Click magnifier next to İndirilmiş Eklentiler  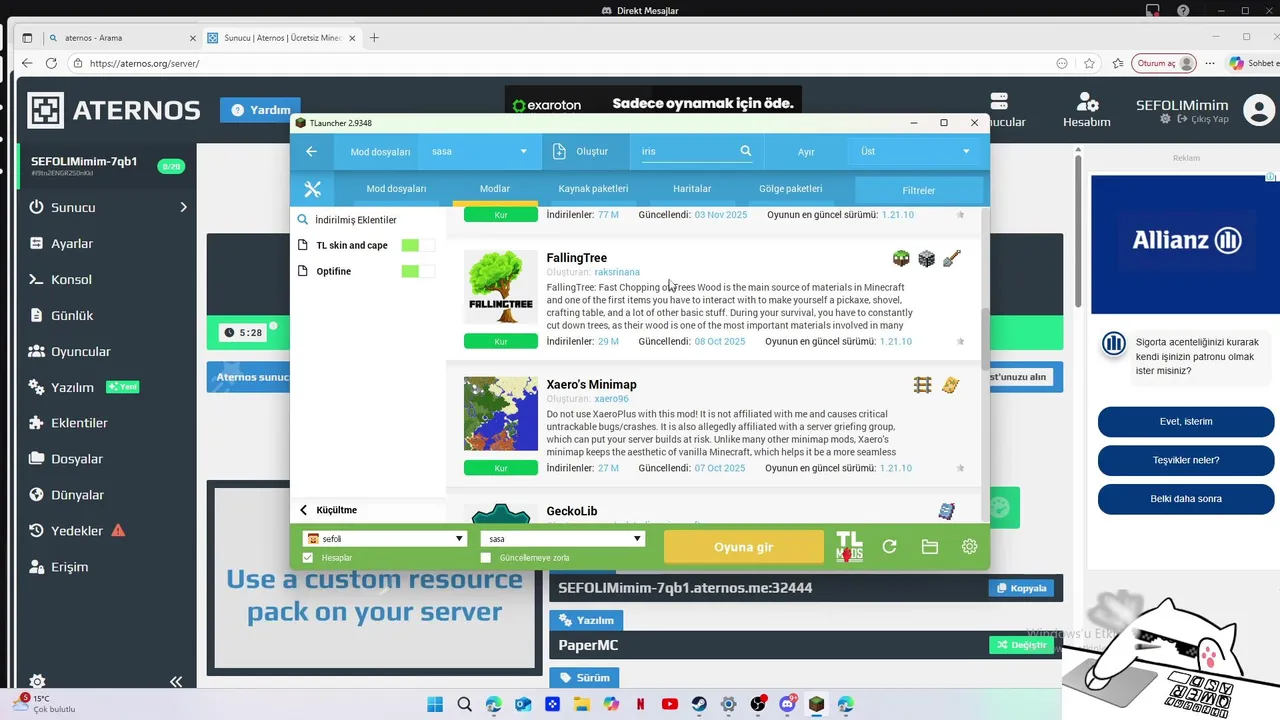(x=302, y=220)
